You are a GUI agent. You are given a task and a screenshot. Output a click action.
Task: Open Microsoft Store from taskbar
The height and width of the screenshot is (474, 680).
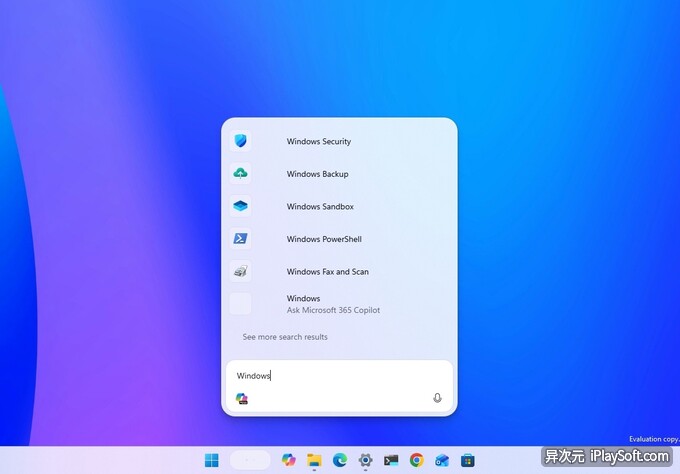(x=468, y=460)
